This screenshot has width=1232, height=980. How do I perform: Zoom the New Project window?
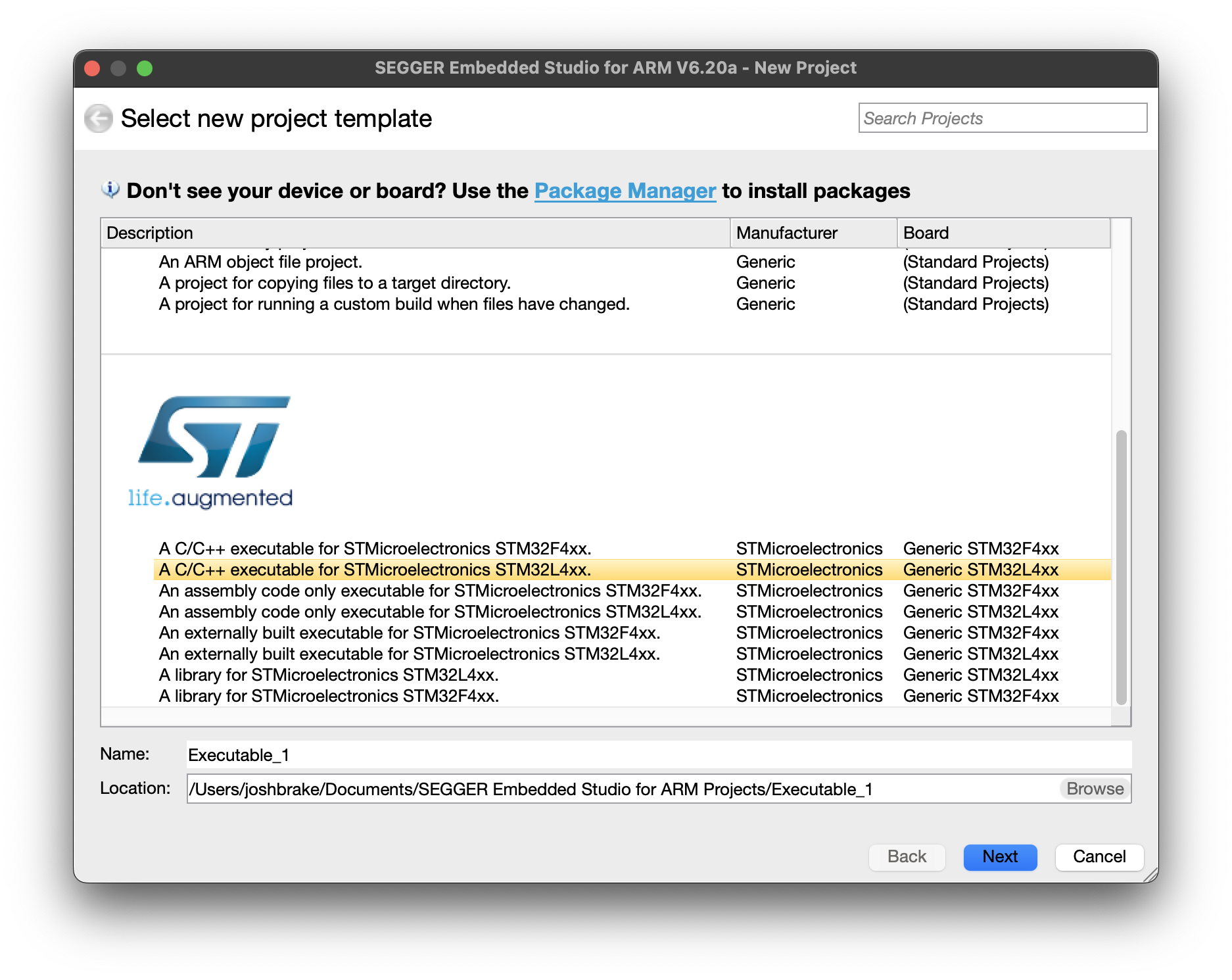(145, 68)
